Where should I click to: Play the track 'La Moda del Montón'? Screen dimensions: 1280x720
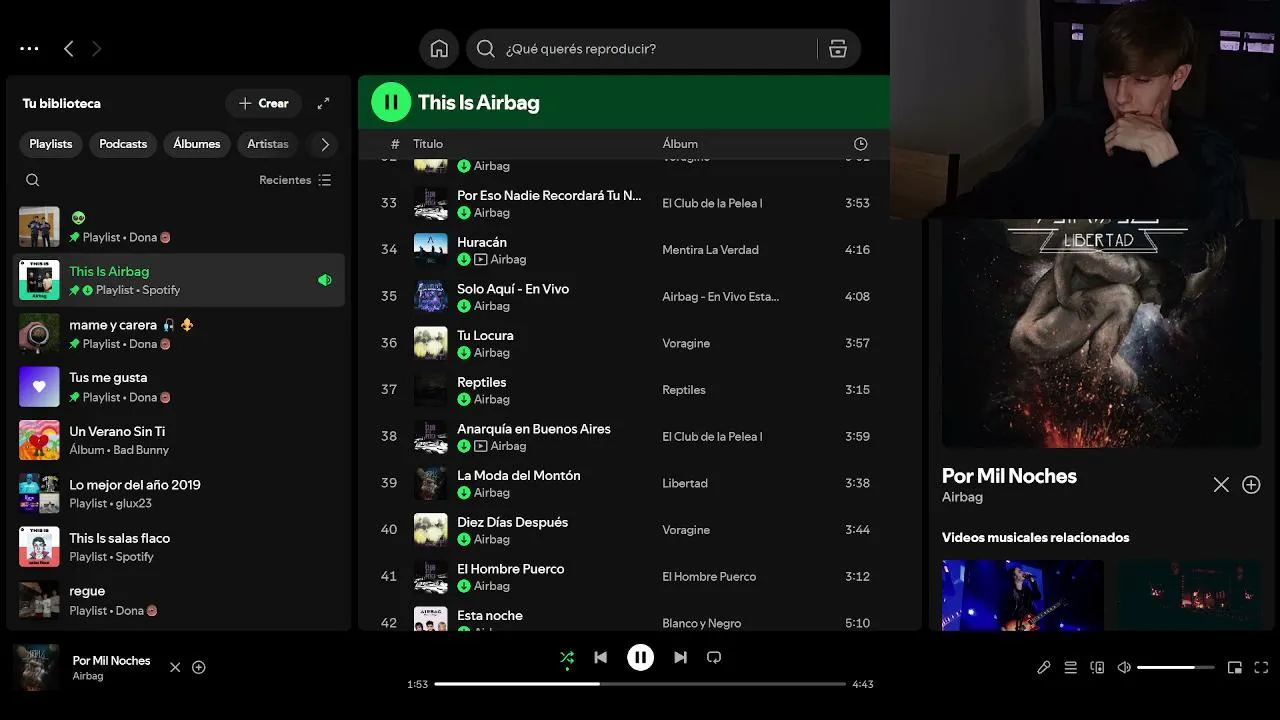[519, 476]
